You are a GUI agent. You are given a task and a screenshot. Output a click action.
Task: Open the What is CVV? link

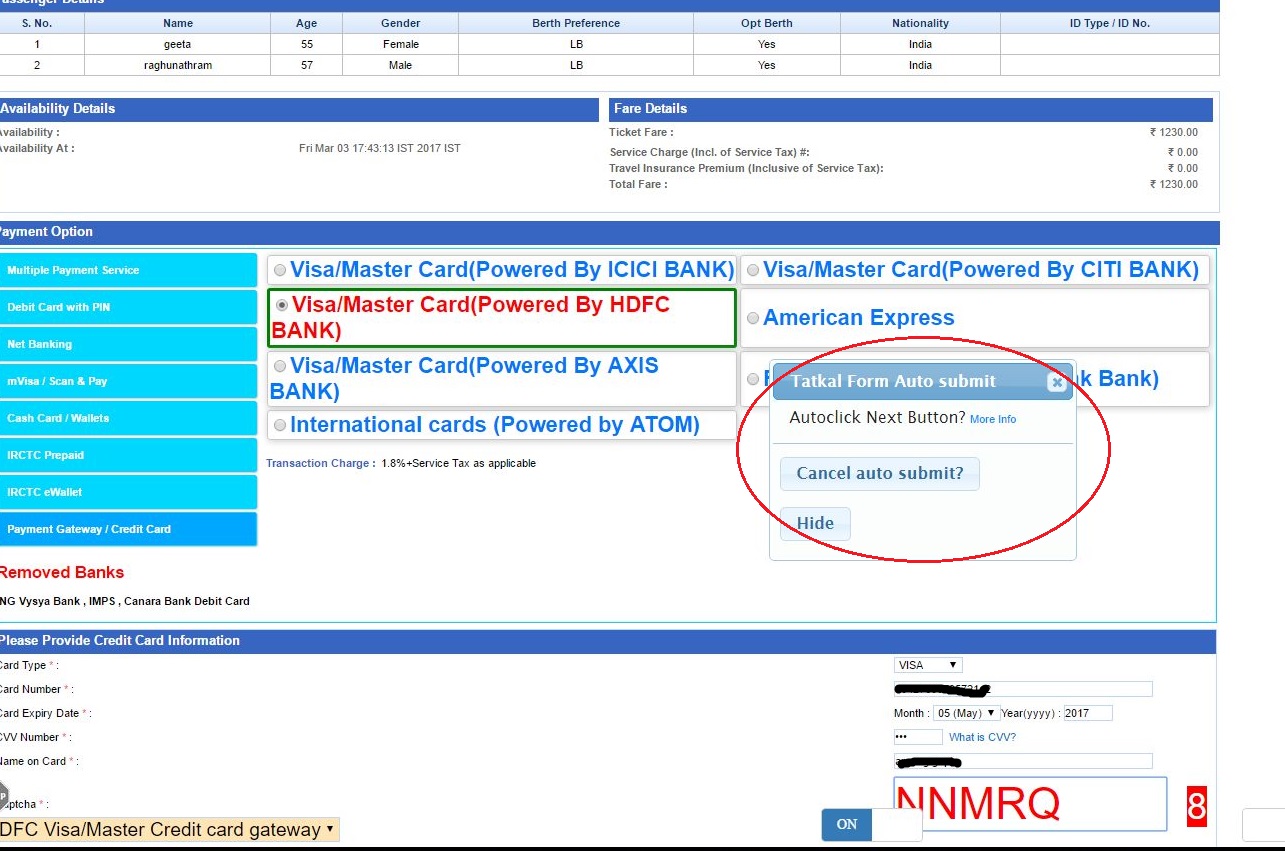coord(982,737)
